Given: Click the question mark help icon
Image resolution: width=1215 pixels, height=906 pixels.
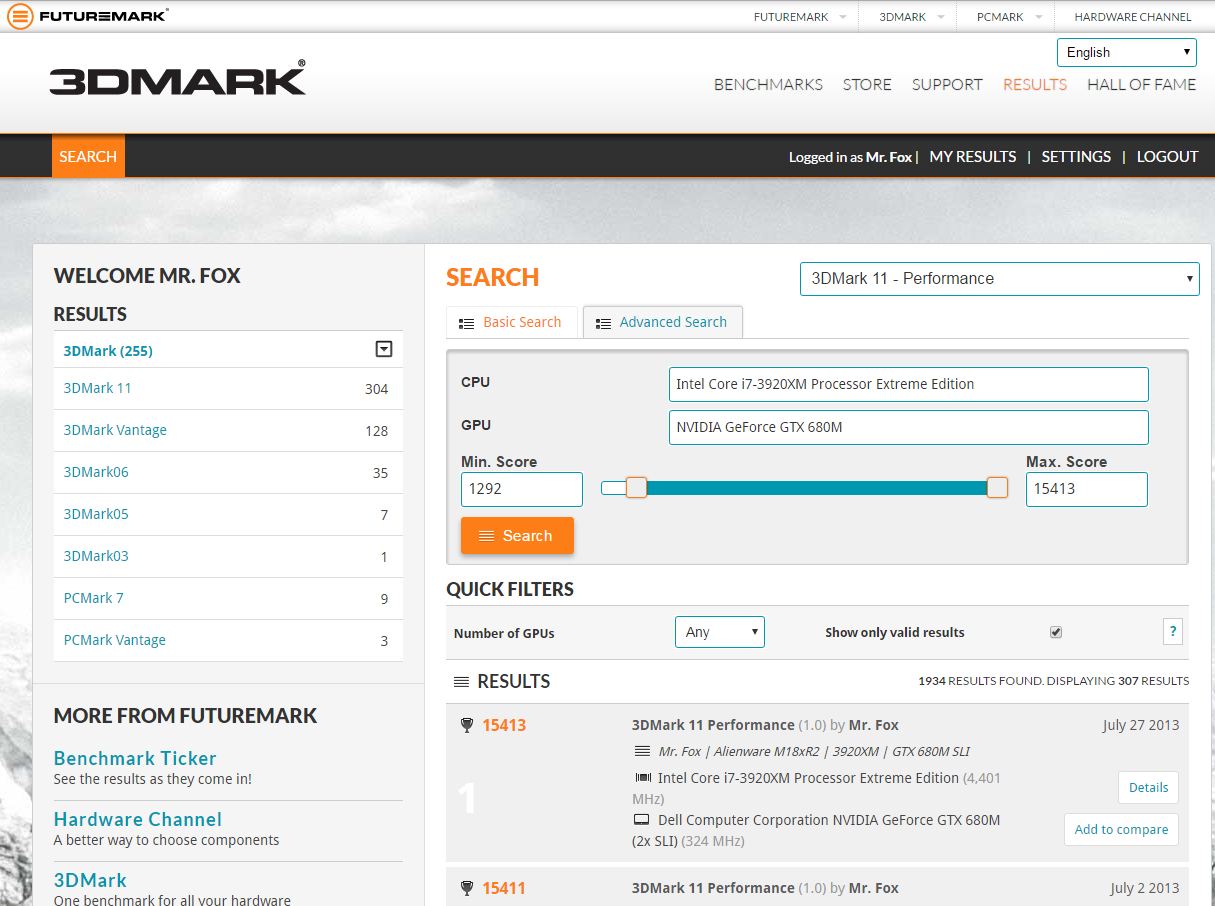Looking at the screenshot, I should coord(1173,631).
